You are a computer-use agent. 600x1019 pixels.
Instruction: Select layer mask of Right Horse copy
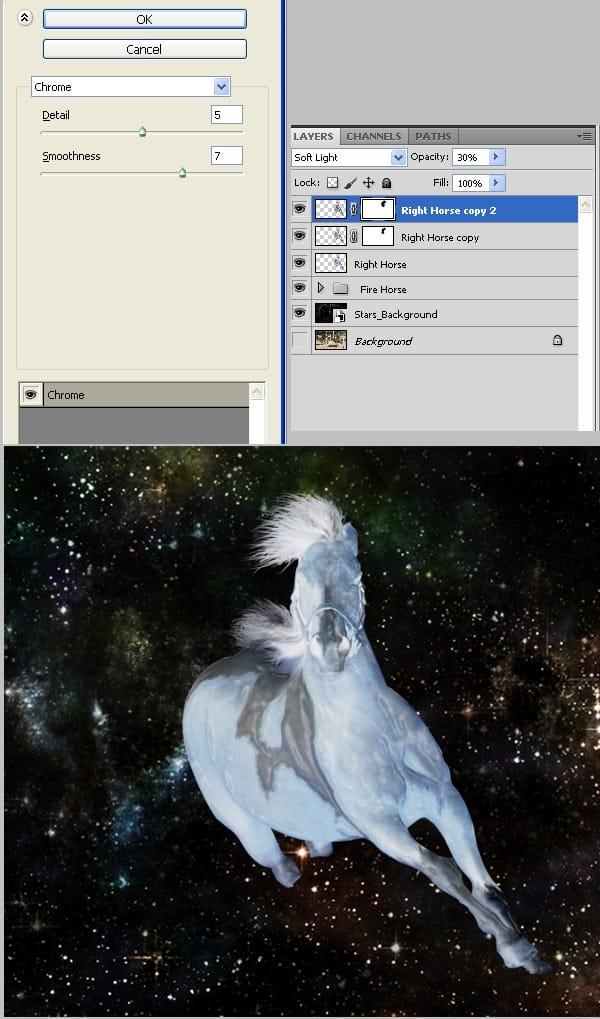(377, 237)
